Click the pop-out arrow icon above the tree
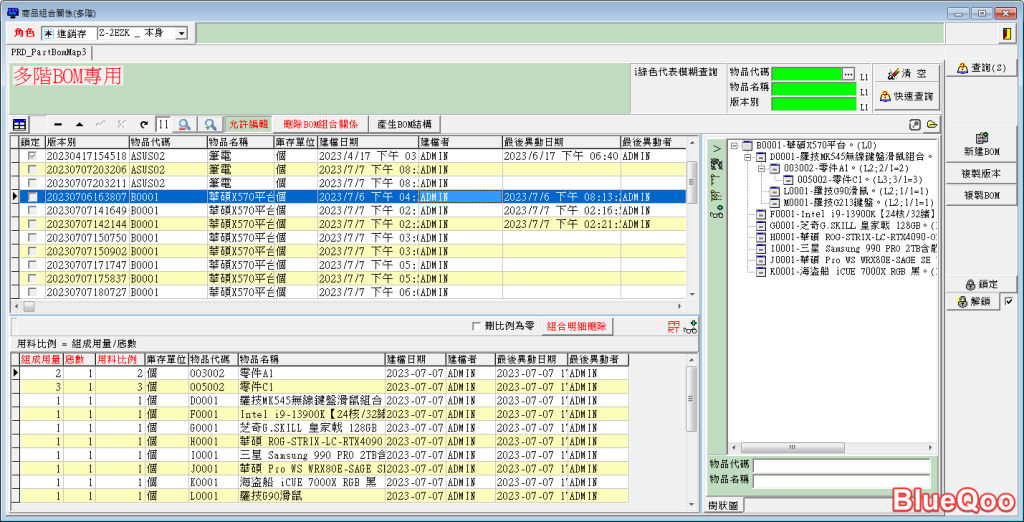The width and height of the screenshot is (1024, 522). pos(914,124)
